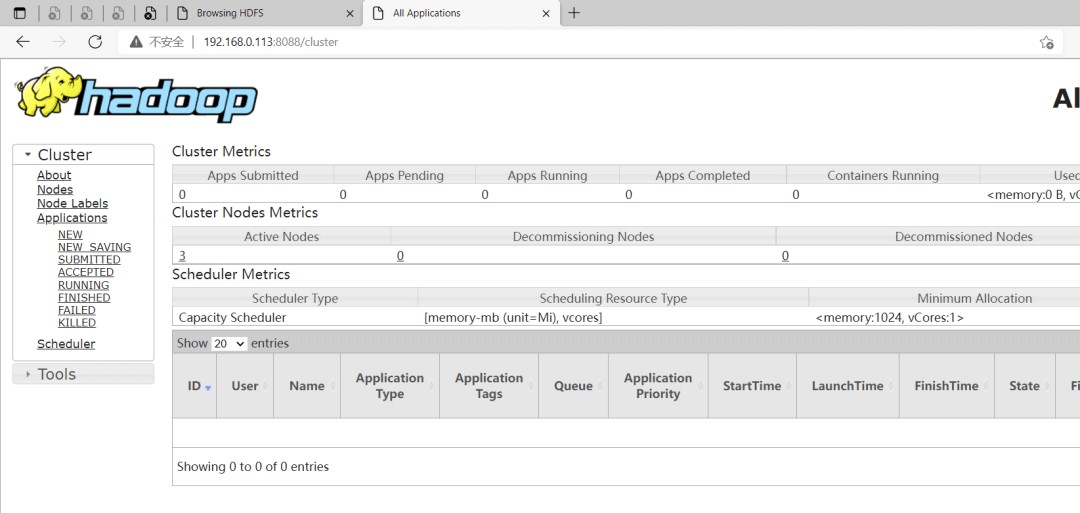The height and width of the screenshot is (513, 1080).
Task: Show FINISHED applications
Action: coord(84,298)
